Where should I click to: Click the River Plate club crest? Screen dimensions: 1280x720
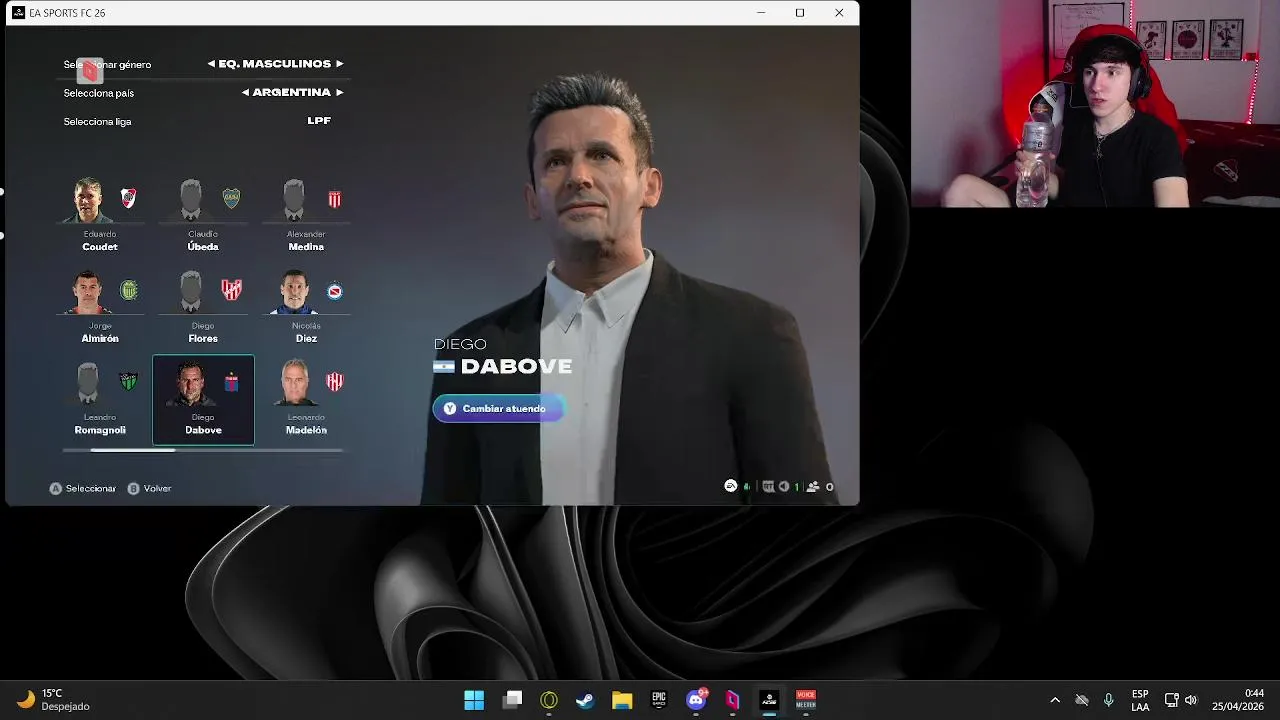coord(128,198)
